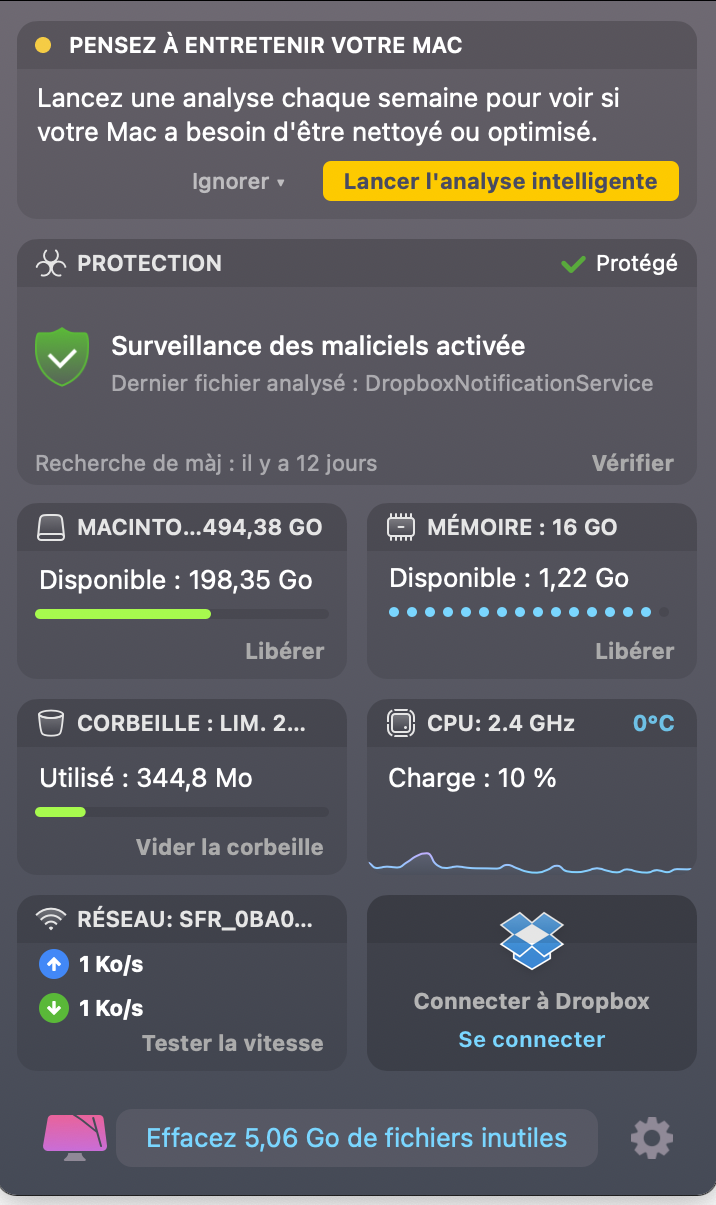The width and height of the screenshot is (716, 1205).
Task: Click Libérer under Mémoire
Action: (635, 651)
